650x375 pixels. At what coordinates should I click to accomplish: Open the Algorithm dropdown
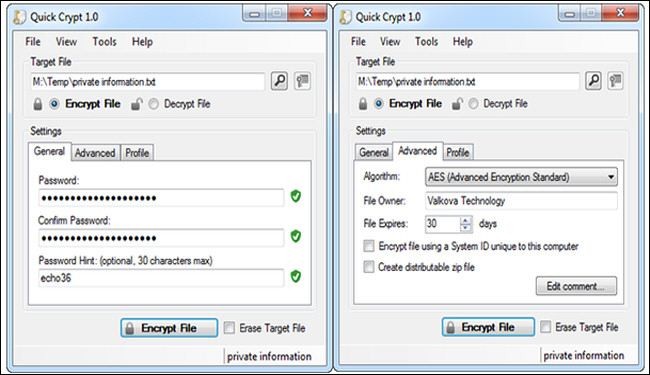[521, 177]
